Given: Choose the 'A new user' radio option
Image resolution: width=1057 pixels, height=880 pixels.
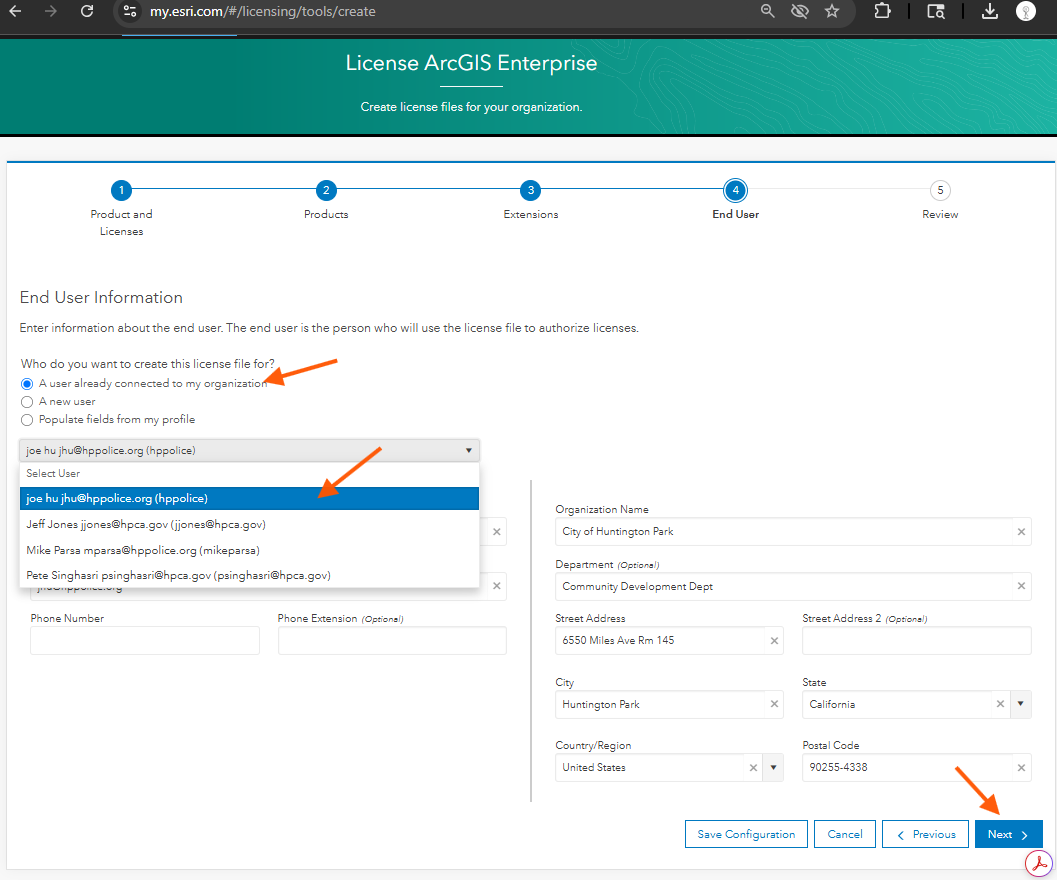Looking at the screenshot, I should (27, 402).
